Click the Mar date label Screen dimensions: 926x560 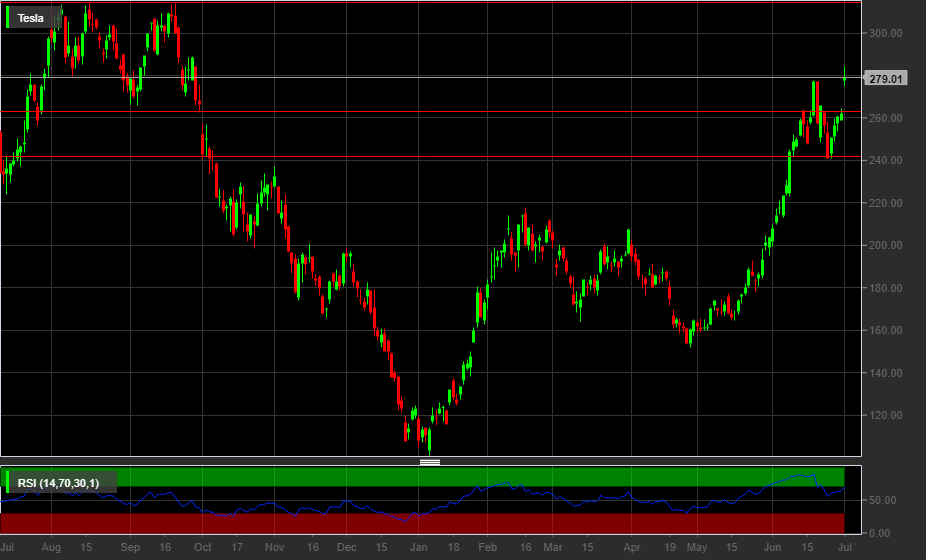553,548
